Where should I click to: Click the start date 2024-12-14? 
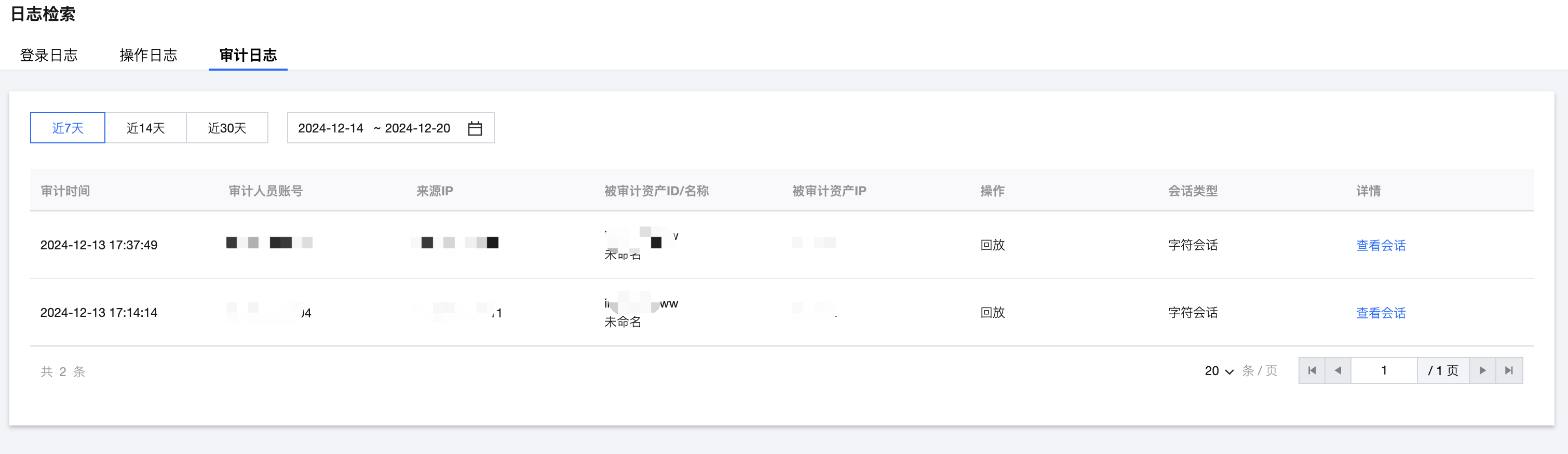[331, 128]
